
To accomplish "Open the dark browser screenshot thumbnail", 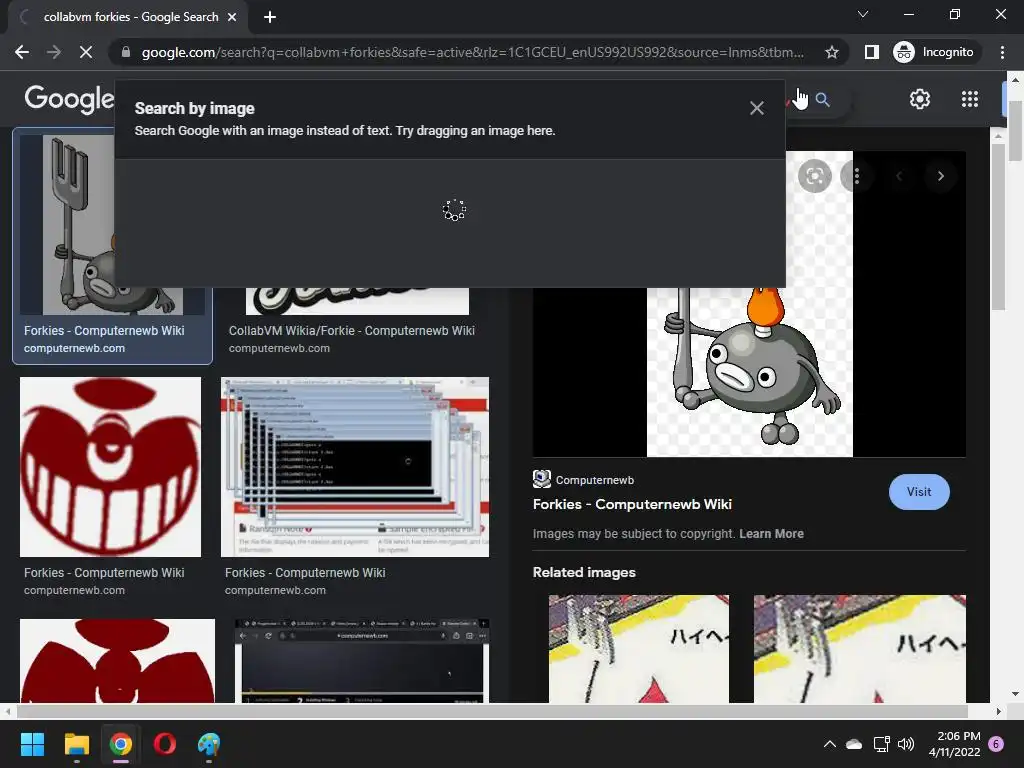I will [x=362, y=660].
